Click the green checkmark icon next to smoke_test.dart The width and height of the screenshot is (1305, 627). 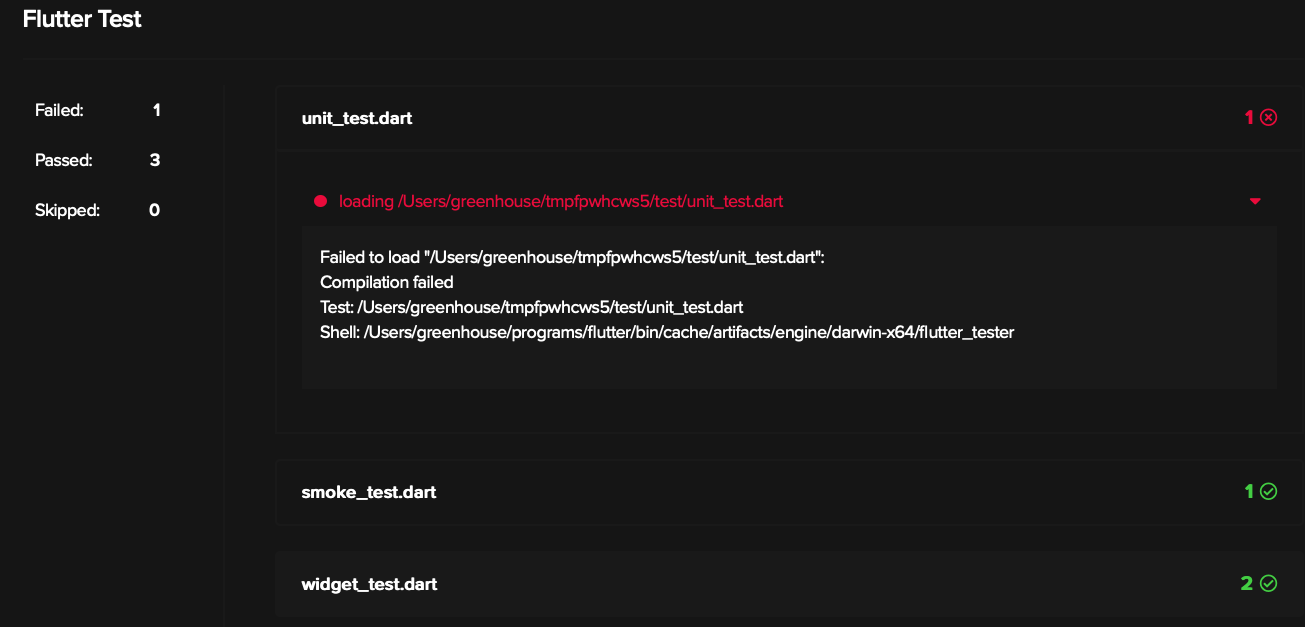(x=1268, y=491)
